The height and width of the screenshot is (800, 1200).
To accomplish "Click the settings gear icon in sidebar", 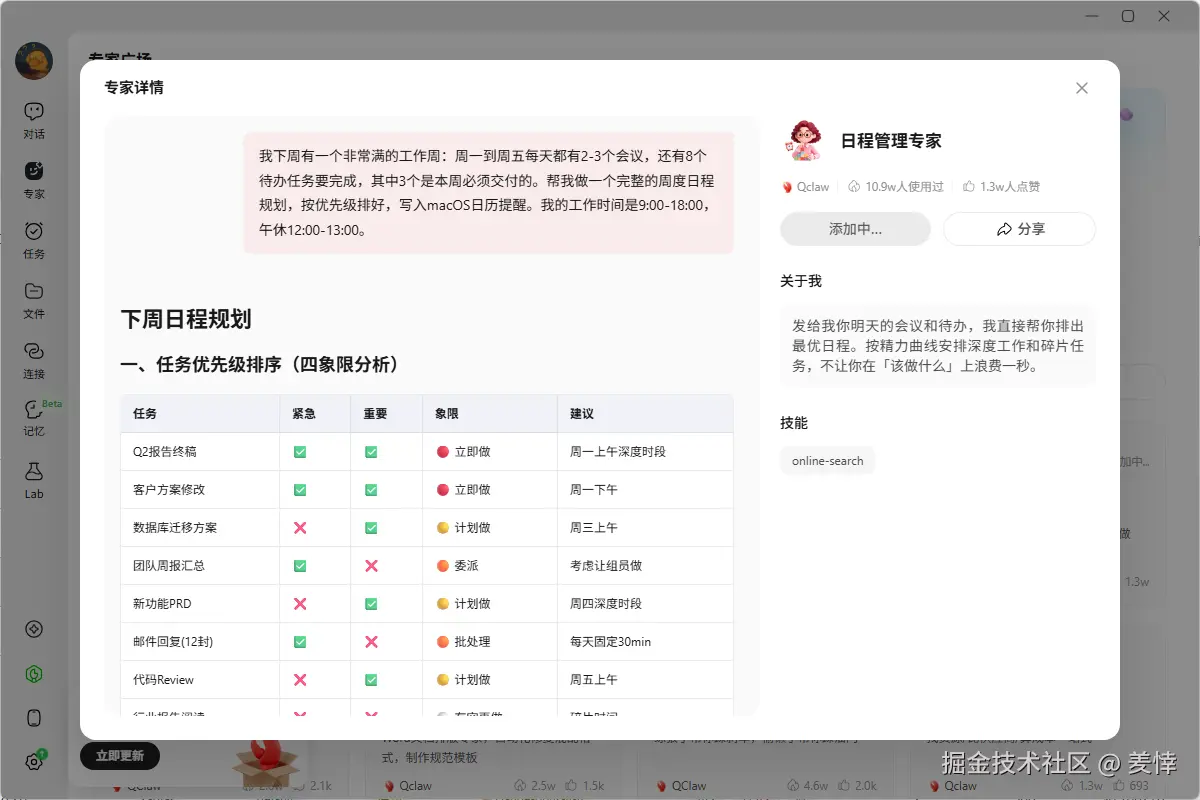I will 34,762.
